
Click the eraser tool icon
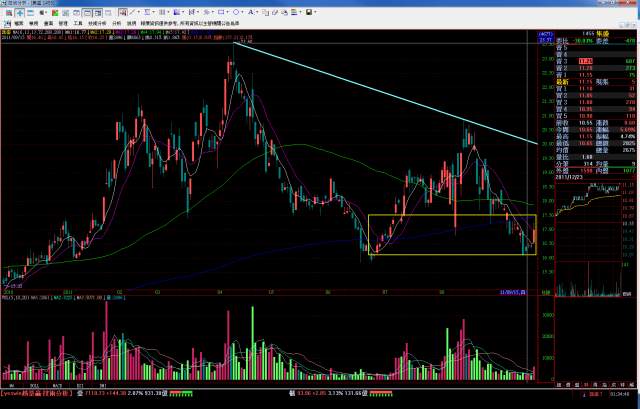[x=275, y=13]
